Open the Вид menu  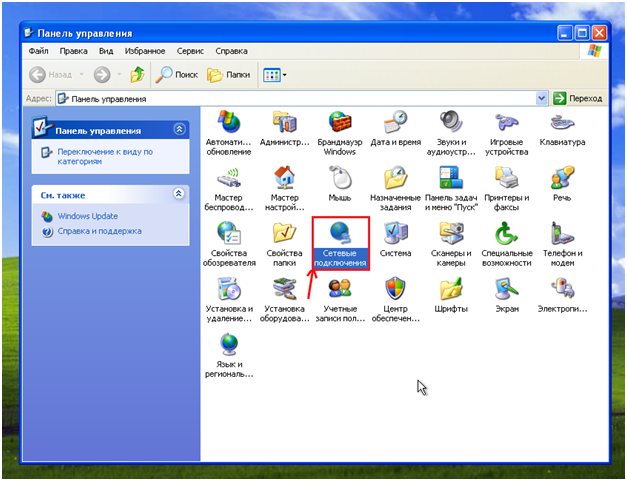(x=106, y=51)
